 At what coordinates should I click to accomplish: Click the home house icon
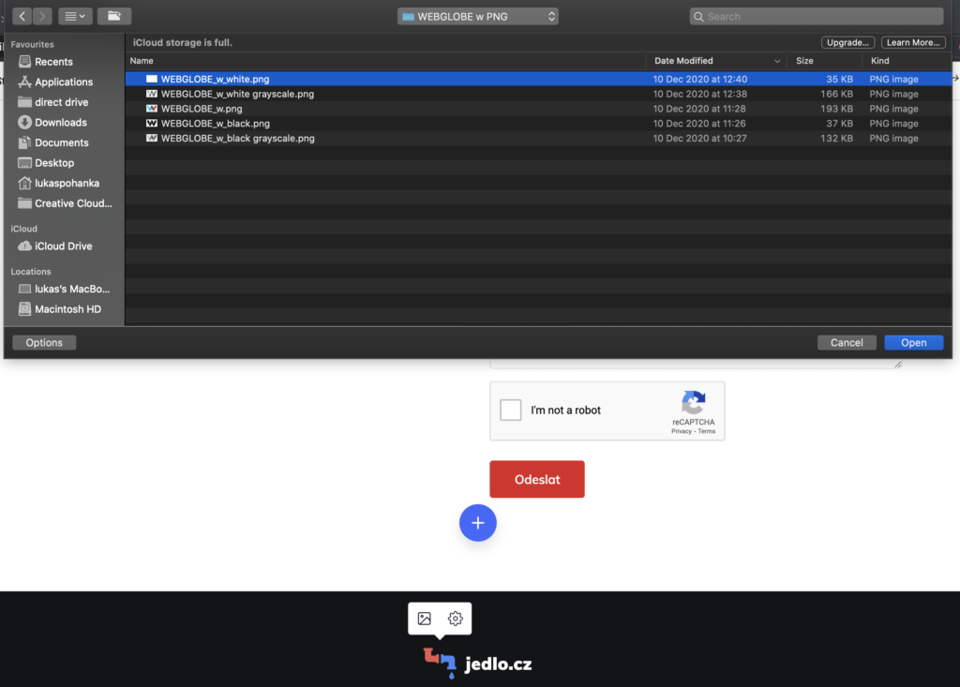(x=24, y=182)
